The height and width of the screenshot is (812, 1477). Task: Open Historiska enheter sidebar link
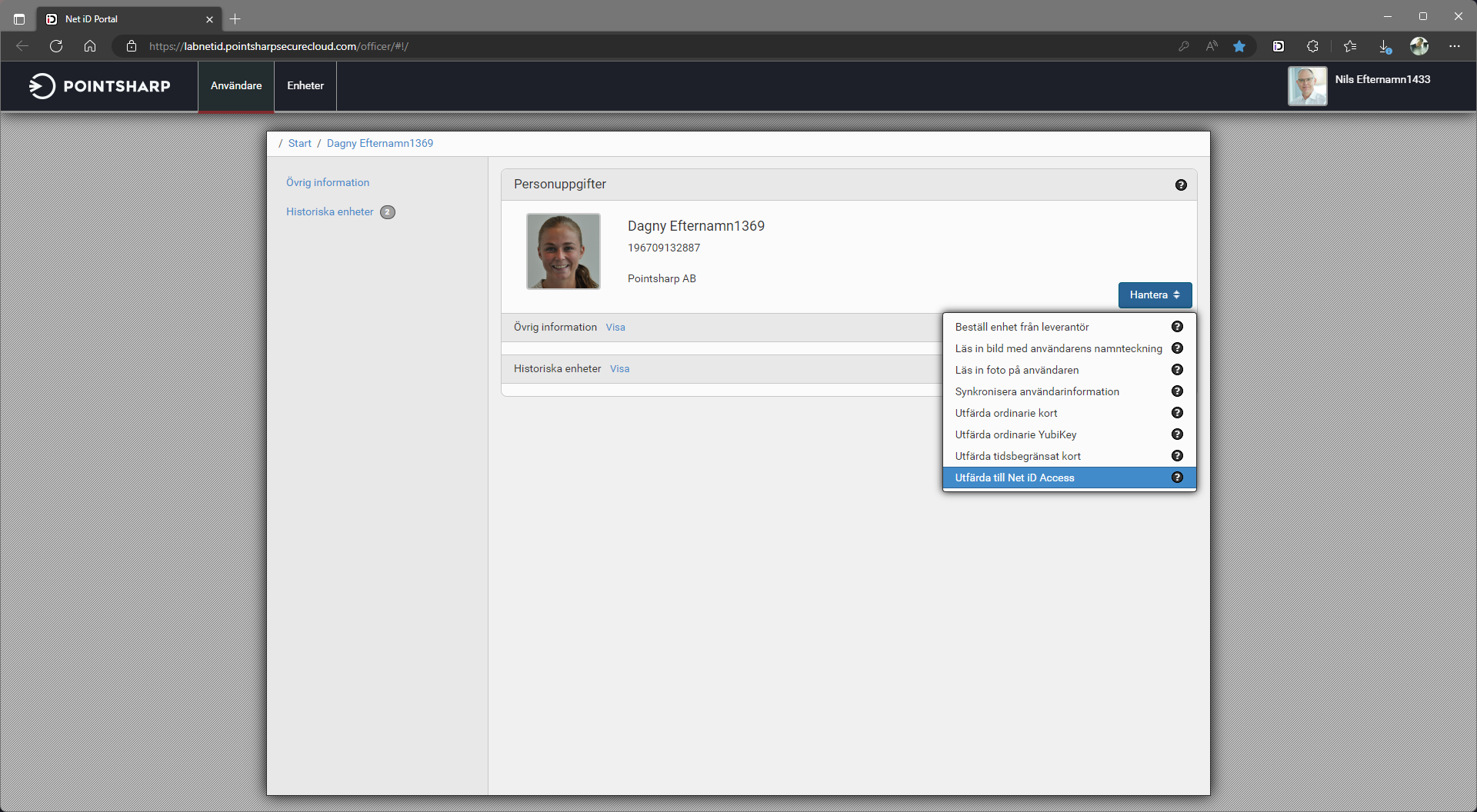(330, 212)
